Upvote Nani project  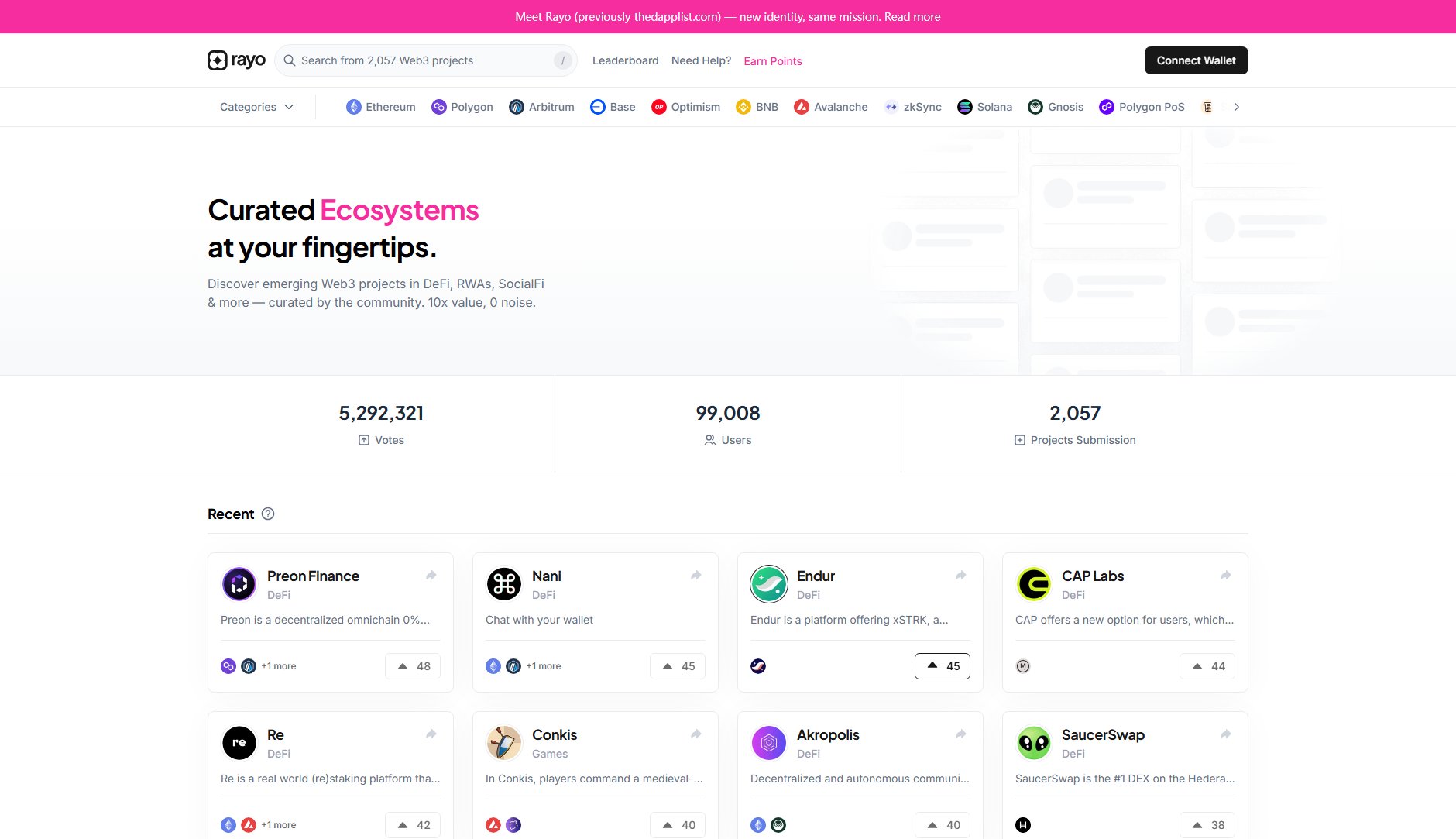pyautogui.click(x=678, y=666)
